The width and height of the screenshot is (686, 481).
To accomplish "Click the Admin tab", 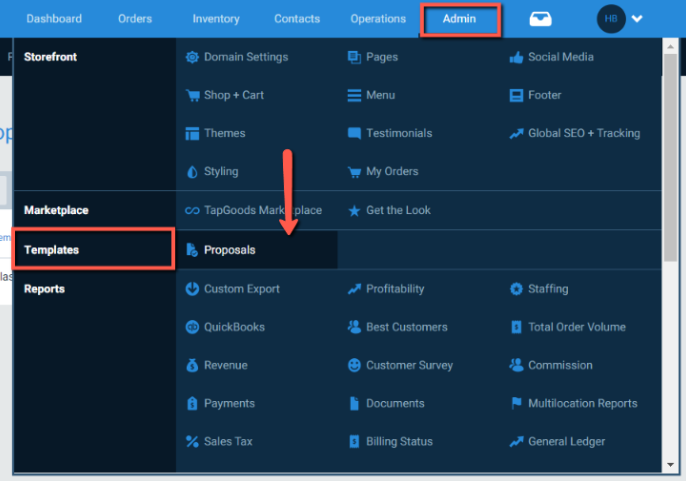I will click(x=459, y=19).
